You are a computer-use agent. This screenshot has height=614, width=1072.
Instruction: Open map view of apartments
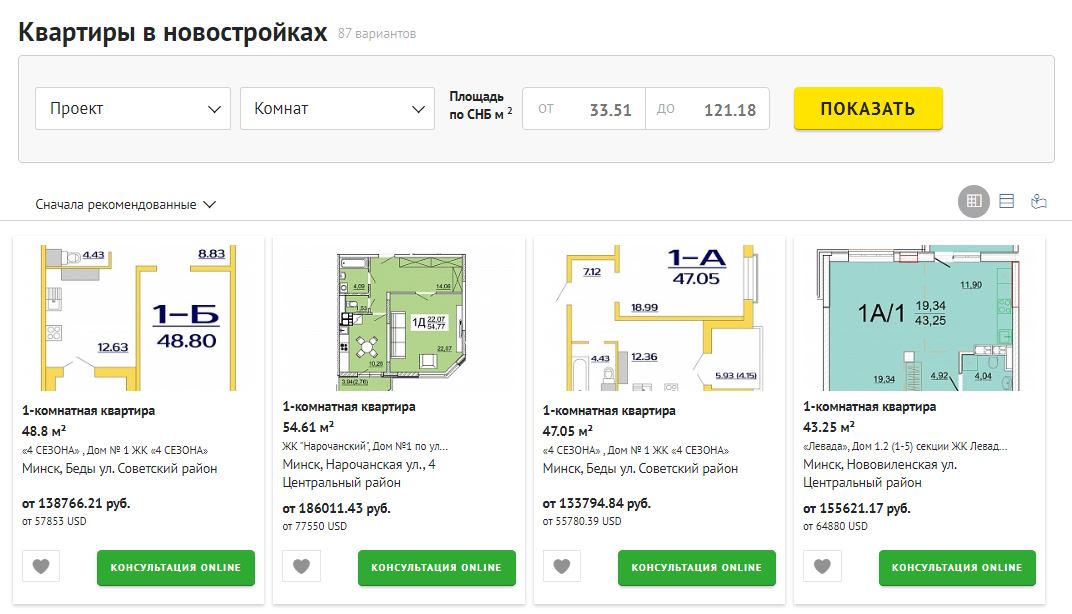coord(1039,201)
